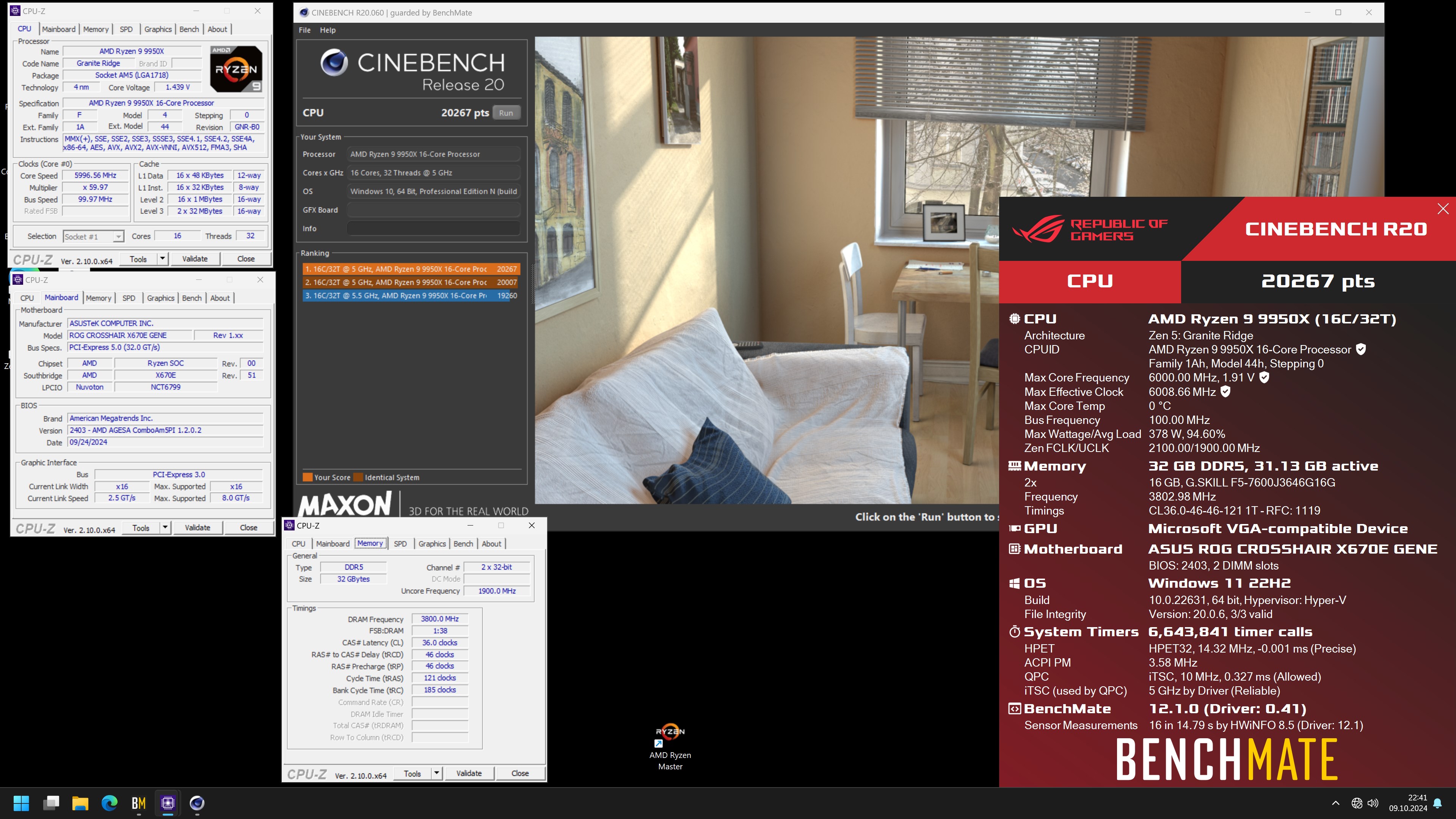Click Uncore Frequency 1900.0 MHz value

pos(497,591)
